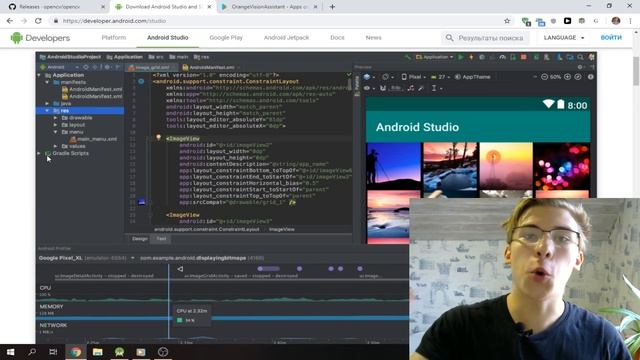Open File Explorer from the taskbar
This screenshot has height=360, width=640.
point(97,352)
